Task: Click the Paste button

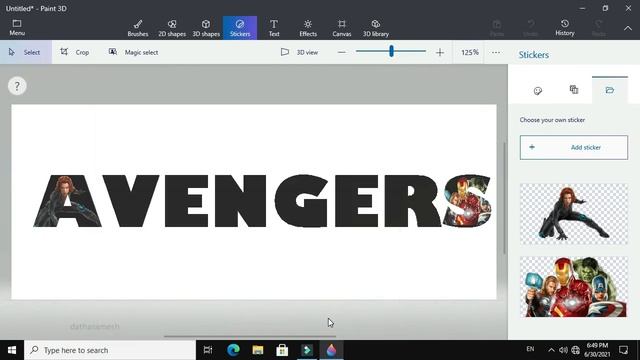Action: pyautogui.click(x=497, y=28)
